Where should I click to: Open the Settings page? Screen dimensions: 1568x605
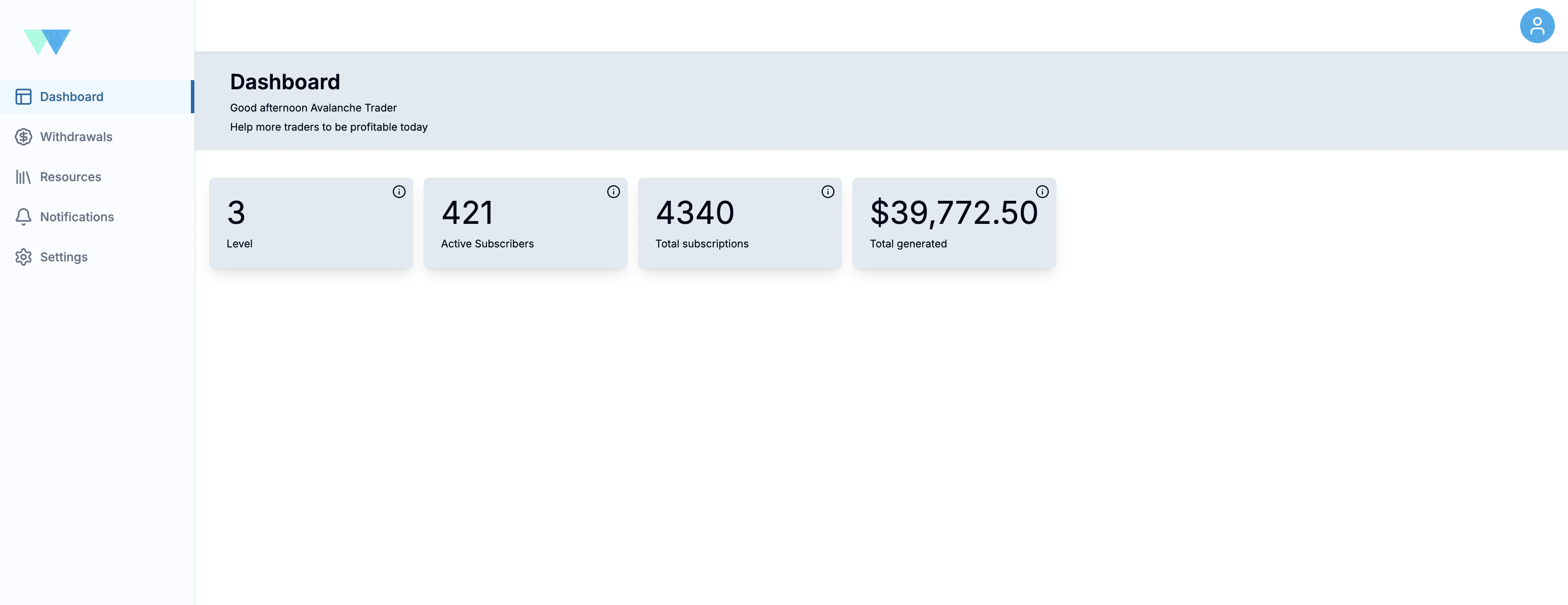[64, 257]
